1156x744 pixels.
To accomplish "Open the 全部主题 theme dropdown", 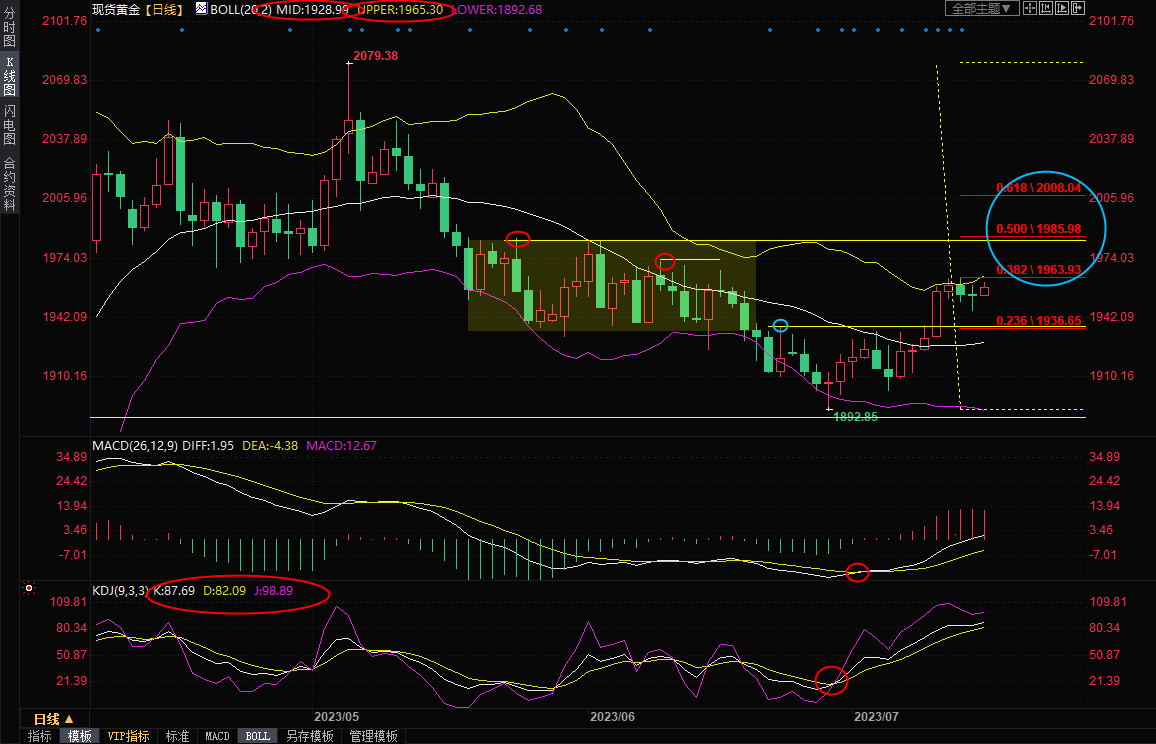I will click(982, 8).
